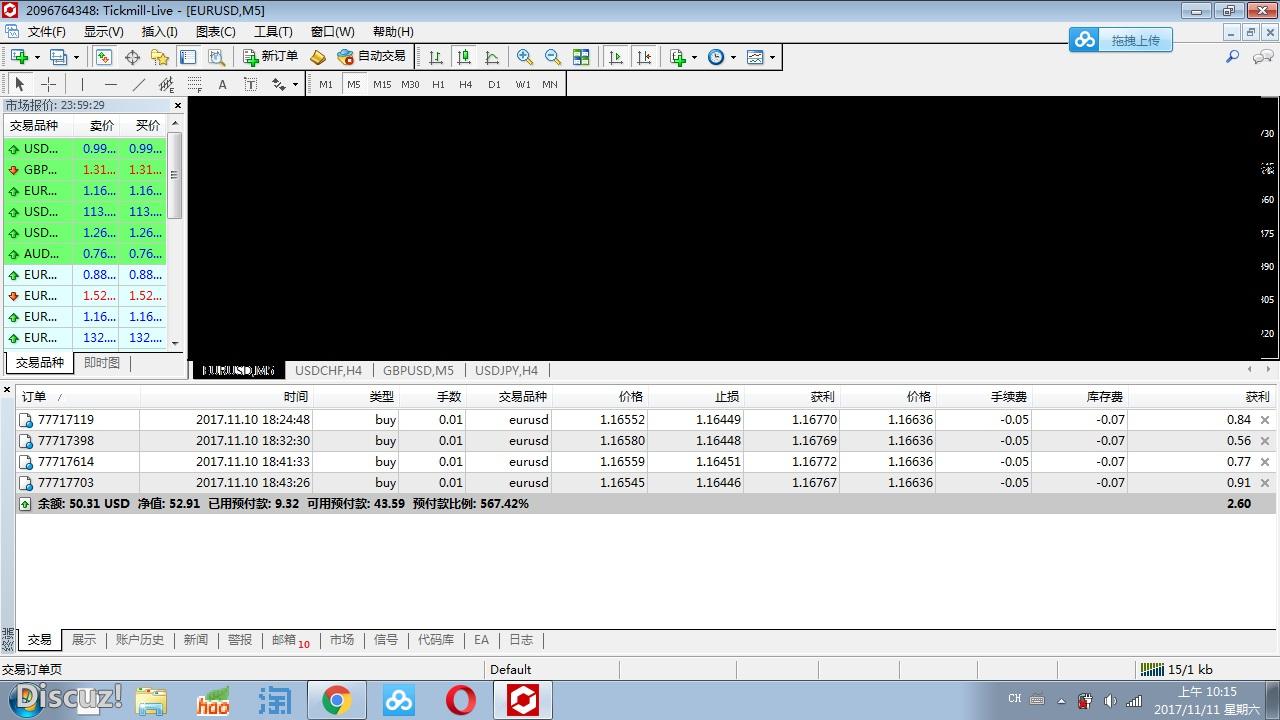This screenshot has width=1280, height=720.
Task: Open the MetaEditor yellow book icon
Action: tap(318, 57)
